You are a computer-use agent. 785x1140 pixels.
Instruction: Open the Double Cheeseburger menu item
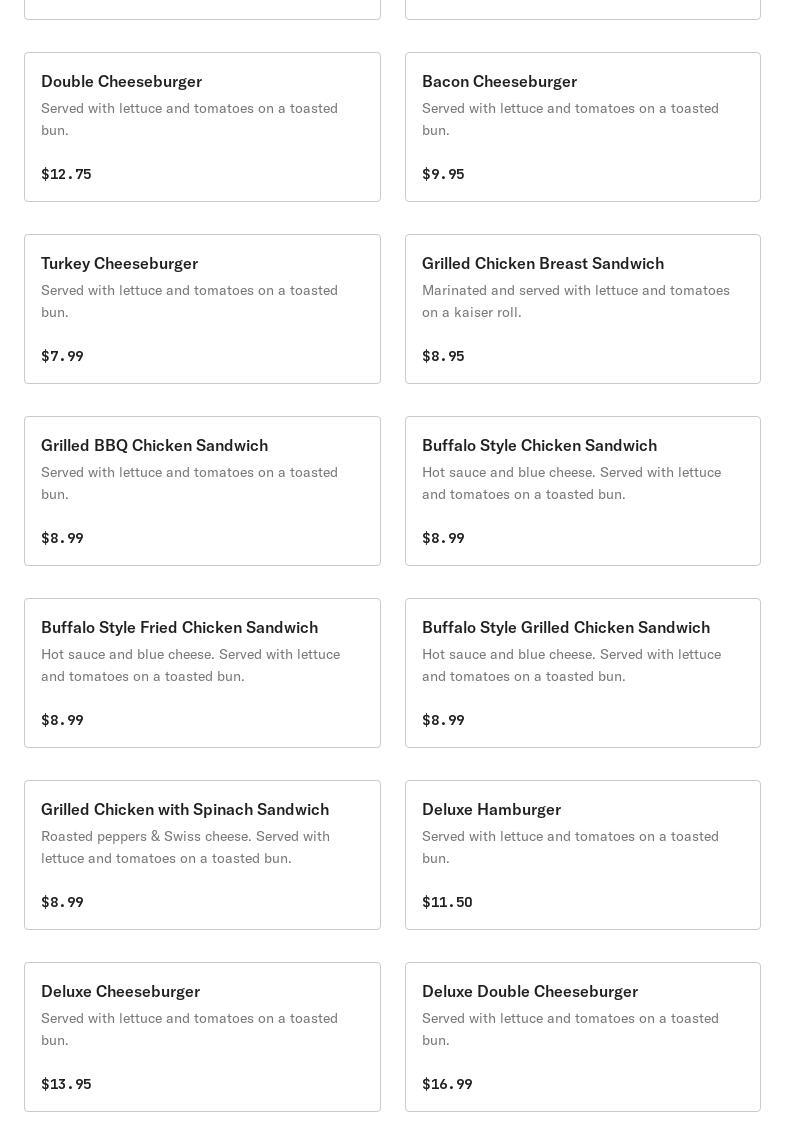coord(121,81)
